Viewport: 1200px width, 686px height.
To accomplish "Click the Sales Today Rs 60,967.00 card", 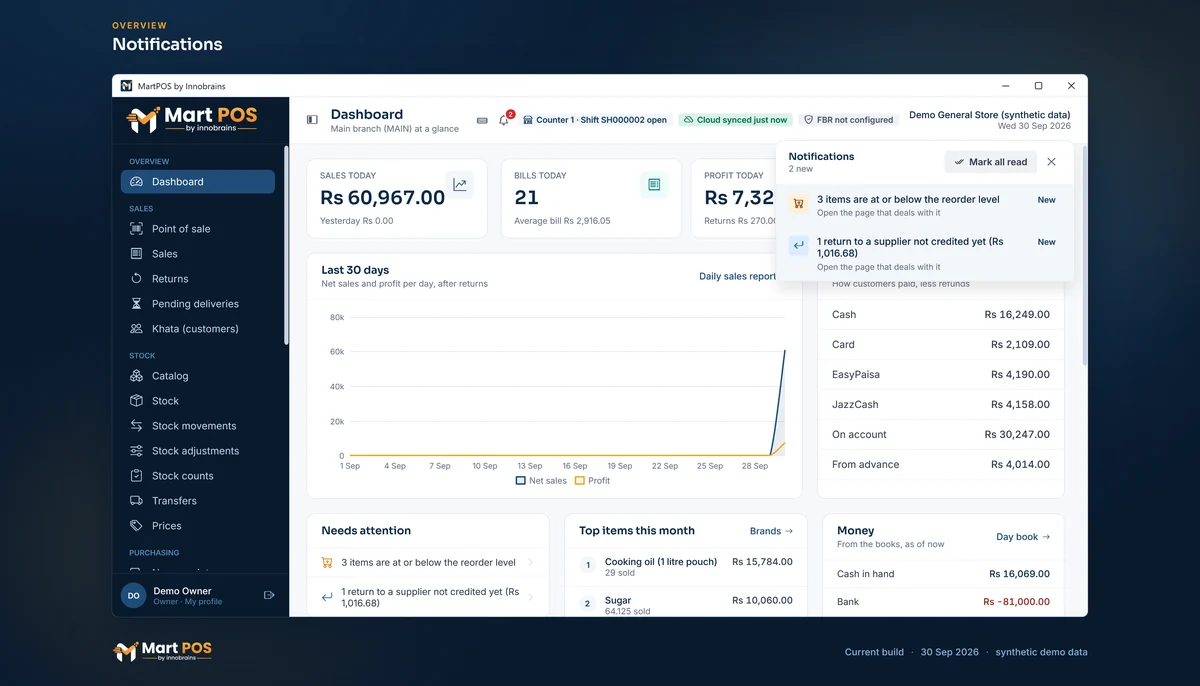I will click(397, 198).
